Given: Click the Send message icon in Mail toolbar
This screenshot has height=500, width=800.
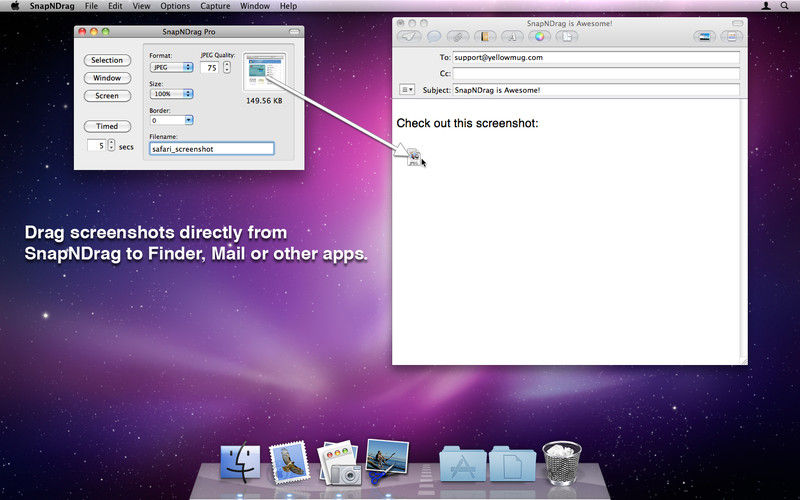Looking at the screenshot, I should 409,37.
